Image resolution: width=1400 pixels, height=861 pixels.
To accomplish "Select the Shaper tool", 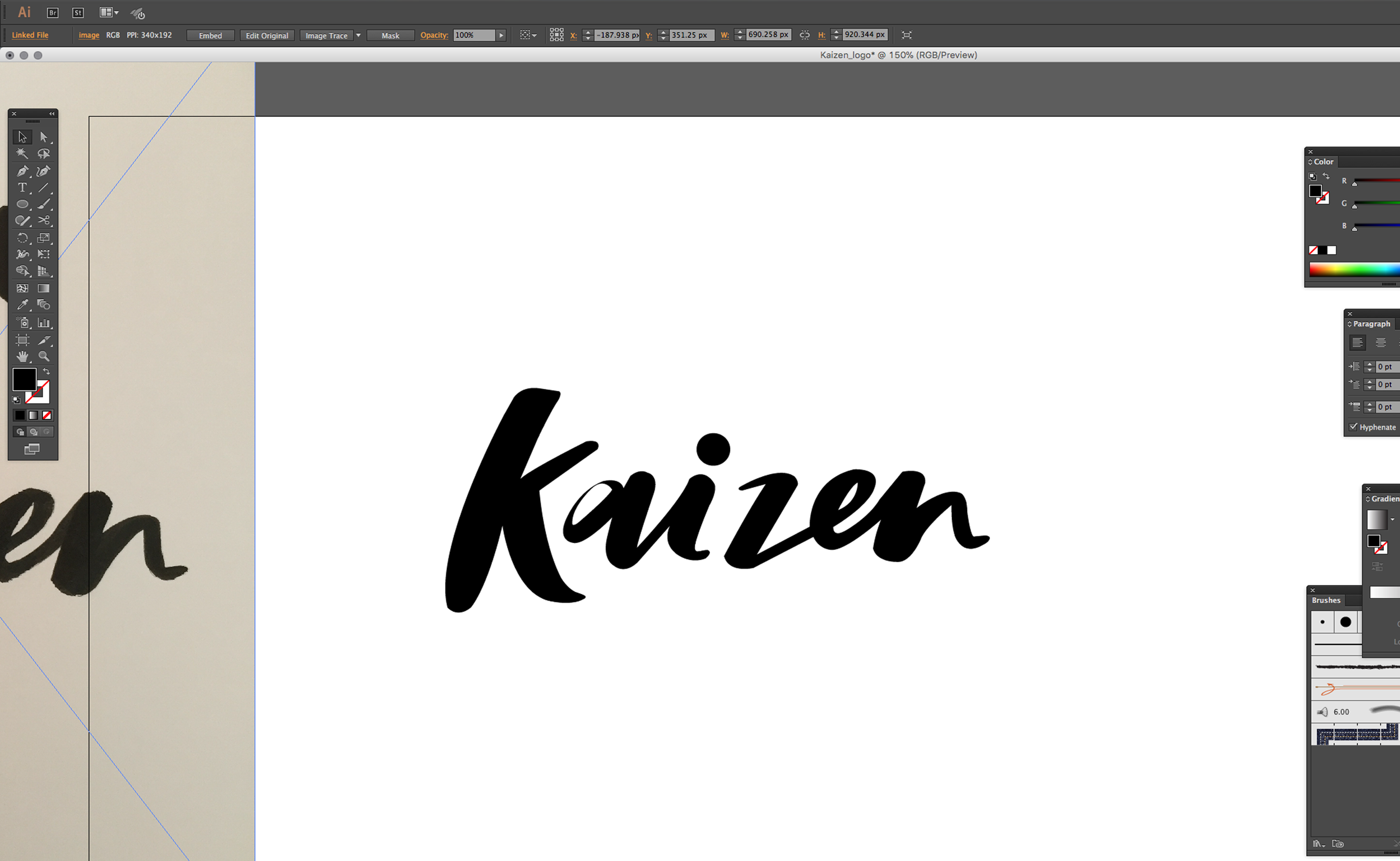I will pyautogui.click(x=22, y=220).
